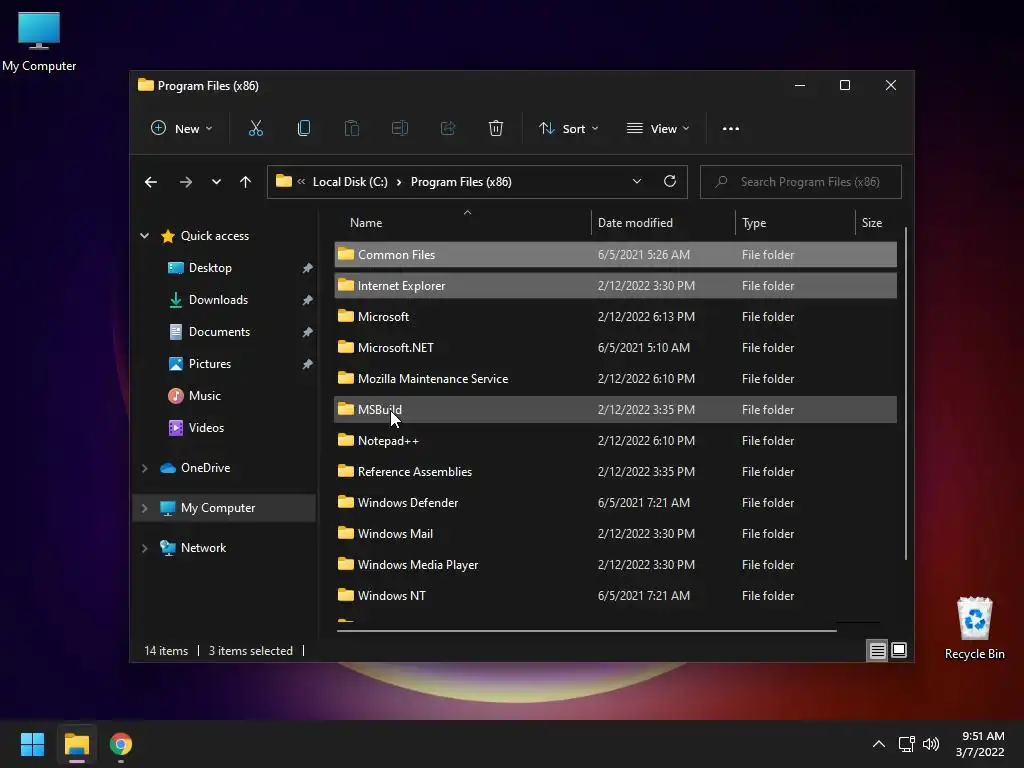Click the Paste clipboard icon
This screenshot has width=1024, height=768.
pos(351,129)
